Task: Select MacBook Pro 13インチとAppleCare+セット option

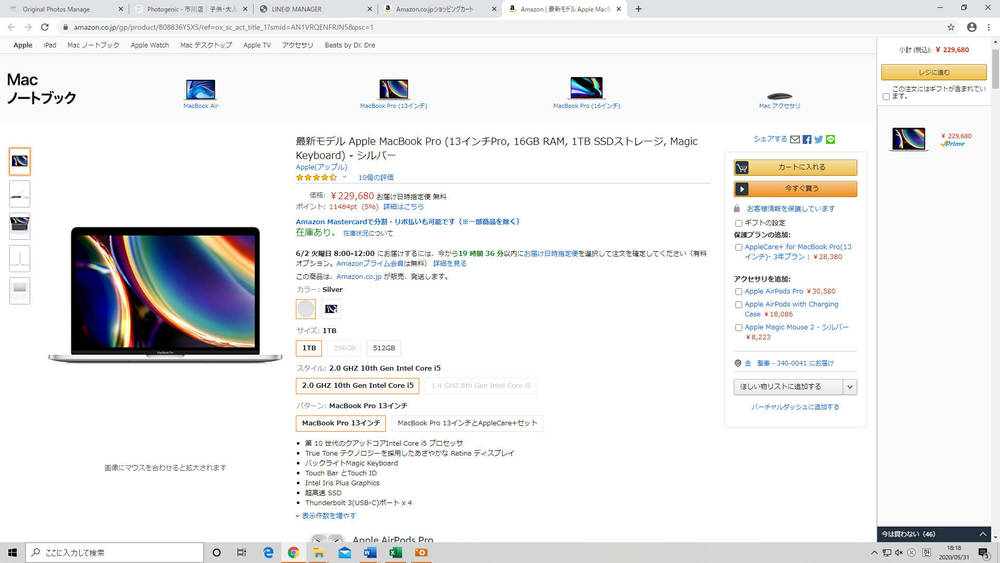Action: pyautogui.click(x=467, y=423)
